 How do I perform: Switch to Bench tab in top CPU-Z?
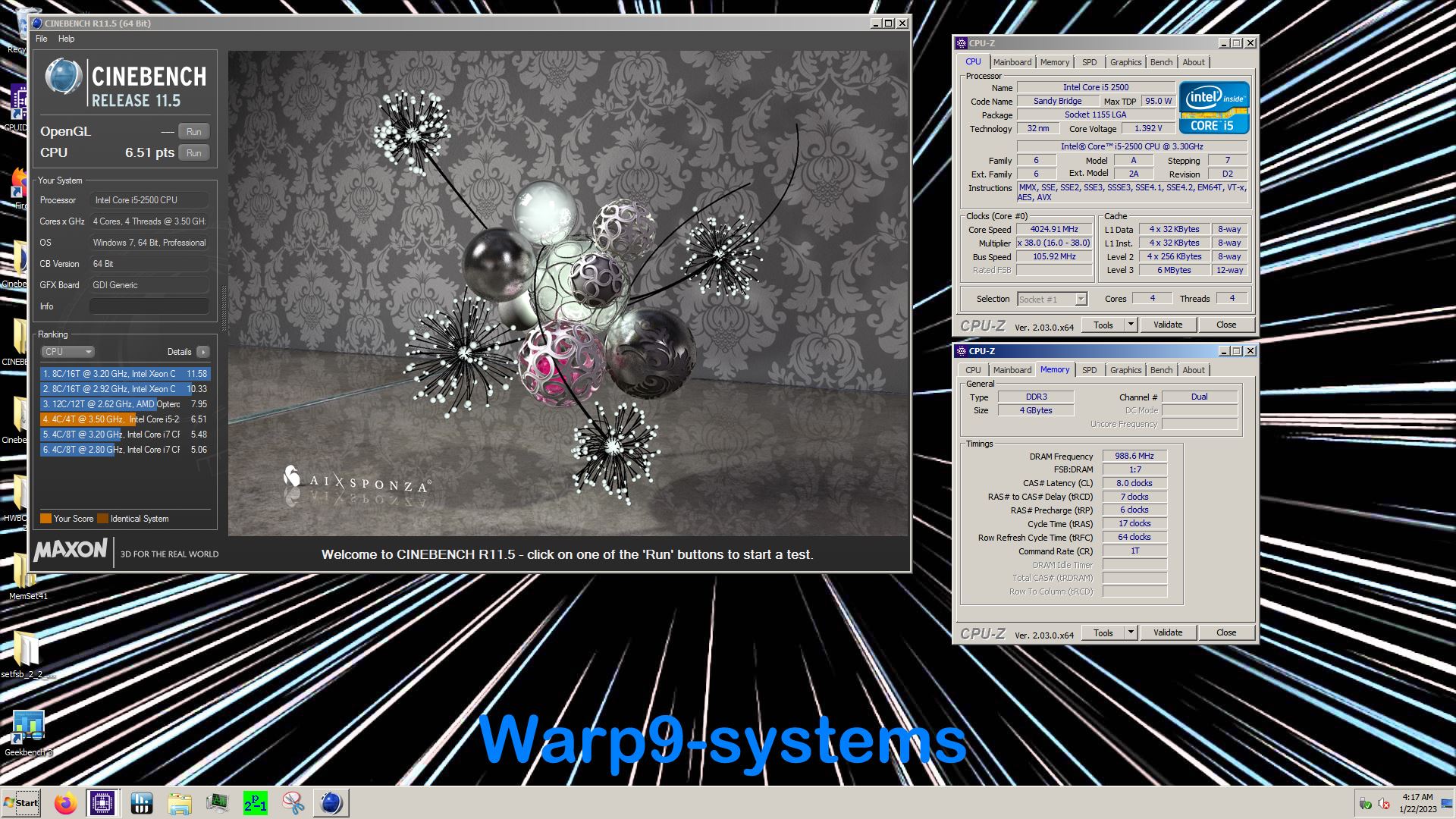[x=1161, y=62]
